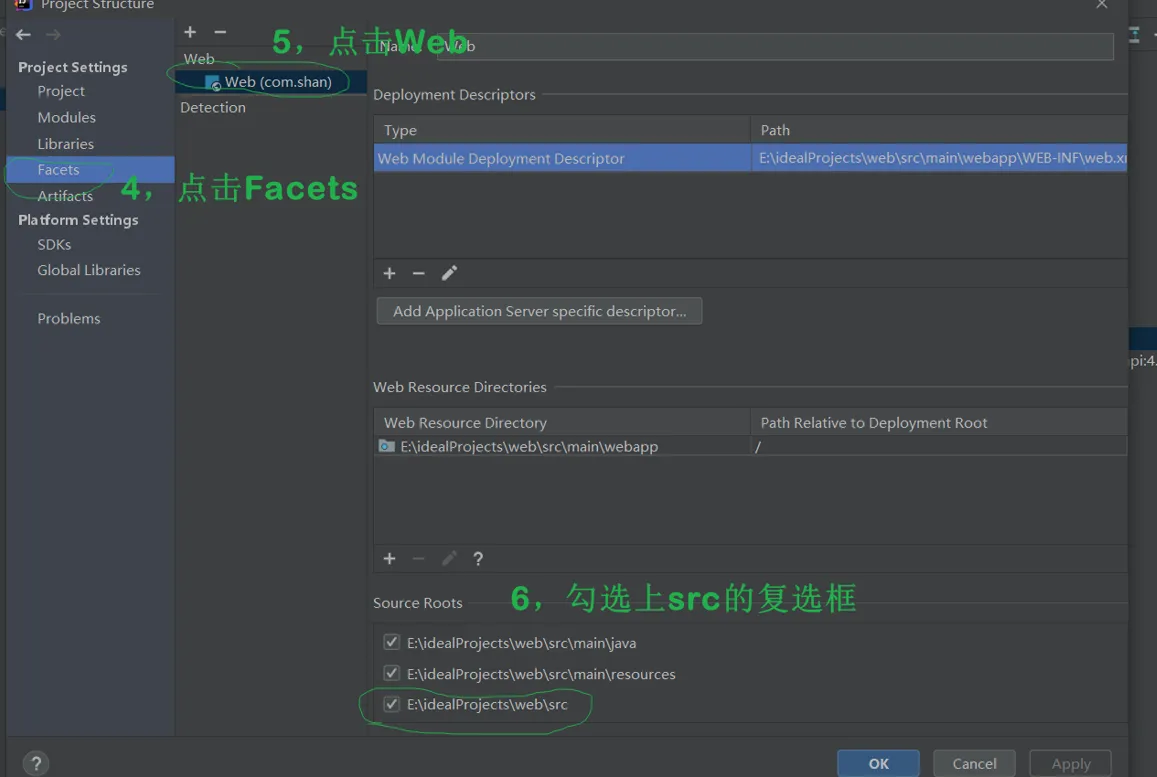Toggle src\main\resources source root checkbox
The height and width of the screenshot is (777, 1157).
click(x=392, y=674)
